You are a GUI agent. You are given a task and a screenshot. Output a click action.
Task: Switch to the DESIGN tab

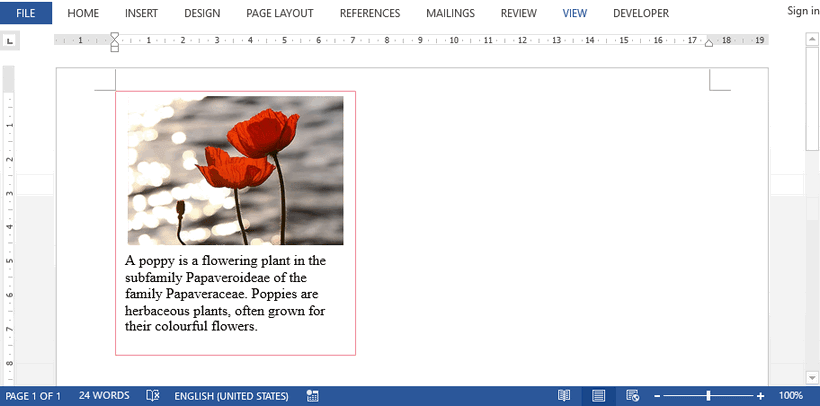point(202,14)
